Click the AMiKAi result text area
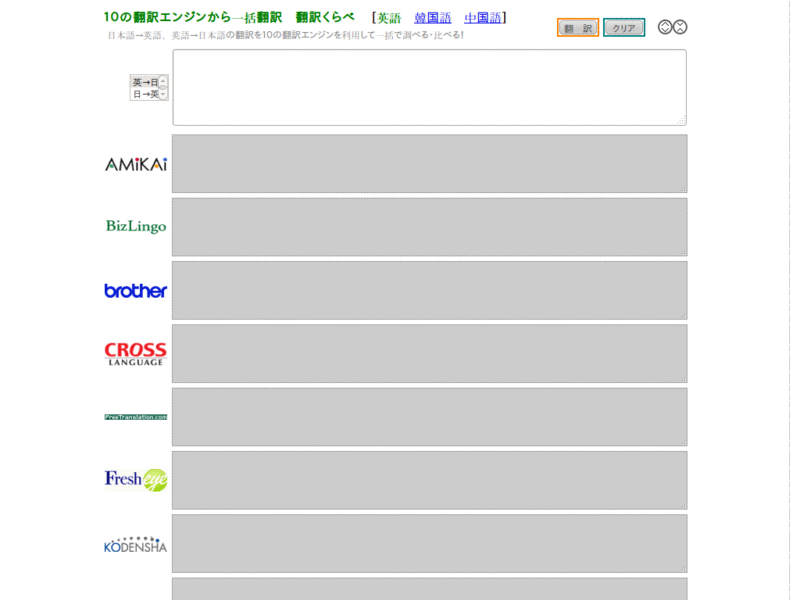 pos(430,164)
